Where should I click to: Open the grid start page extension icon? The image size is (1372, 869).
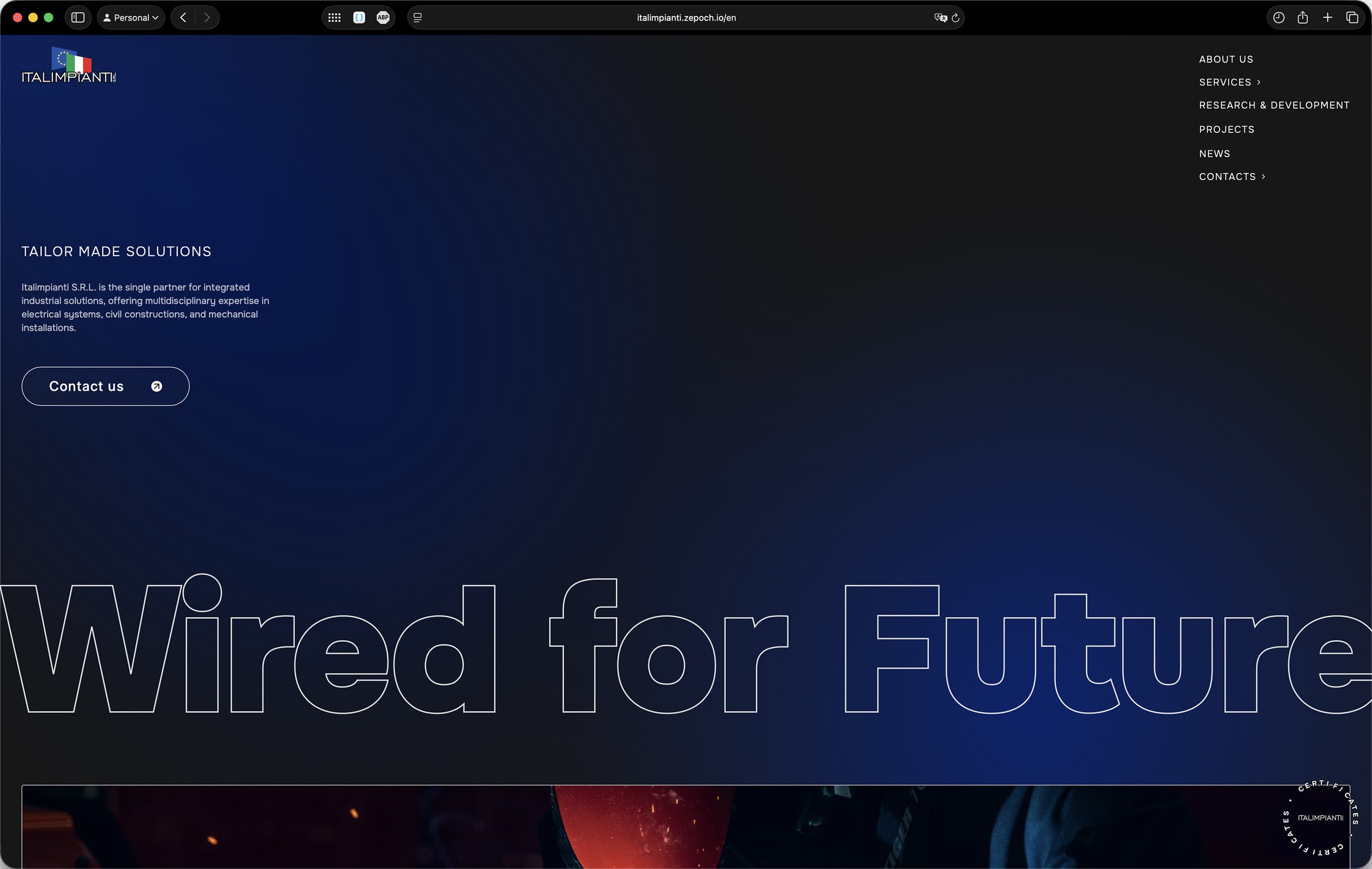coord(335,18)
